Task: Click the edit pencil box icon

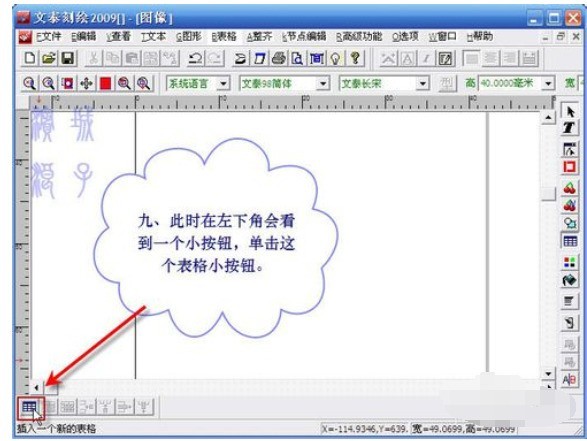Action: click(x=445, y=58)
